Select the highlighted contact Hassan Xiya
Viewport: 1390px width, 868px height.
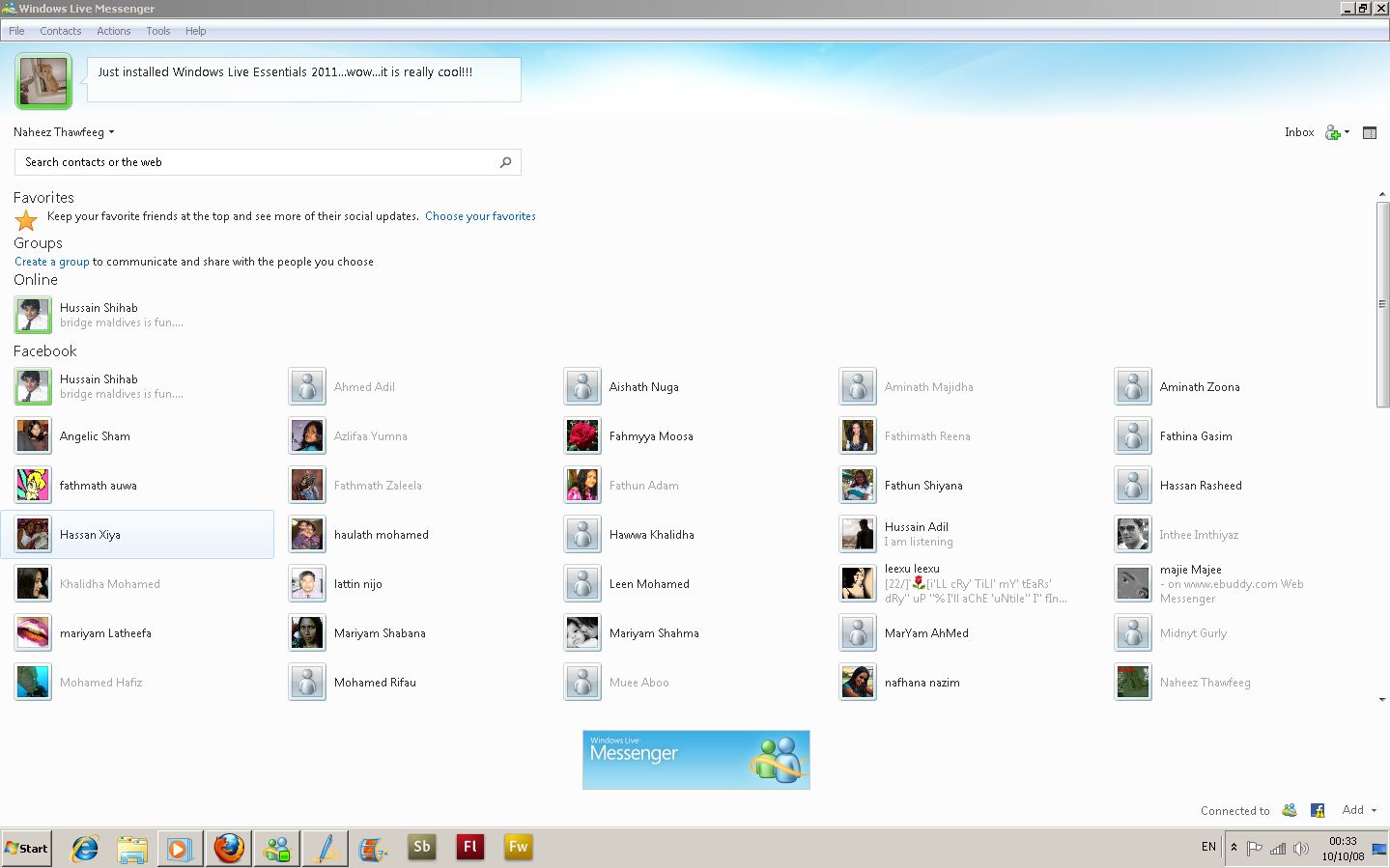(x=137, y=535)
